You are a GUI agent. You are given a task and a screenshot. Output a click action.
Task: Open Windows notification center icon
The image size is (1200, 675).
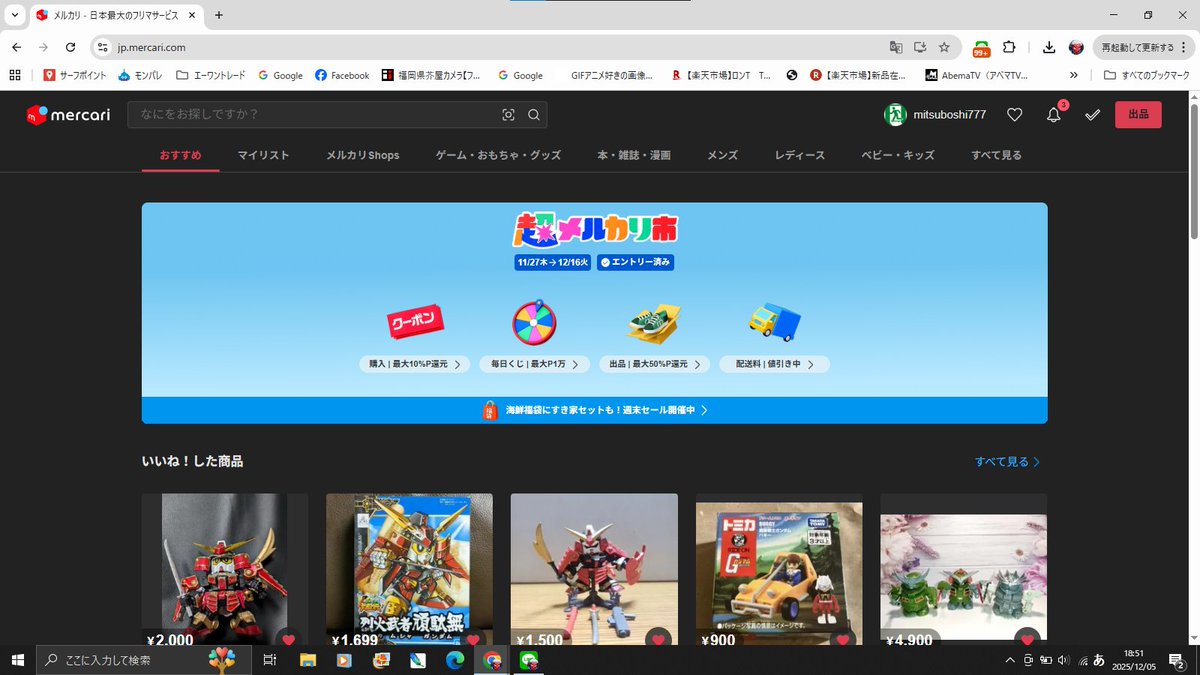(1177, 660)
